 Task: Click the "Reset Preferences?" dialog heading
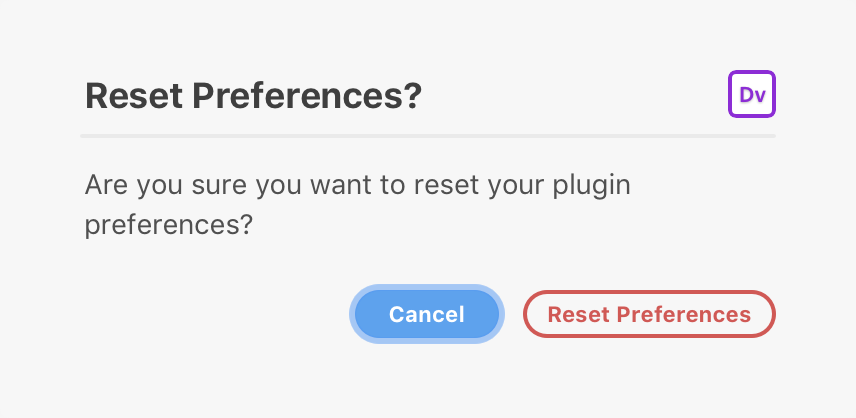[253, 96]
